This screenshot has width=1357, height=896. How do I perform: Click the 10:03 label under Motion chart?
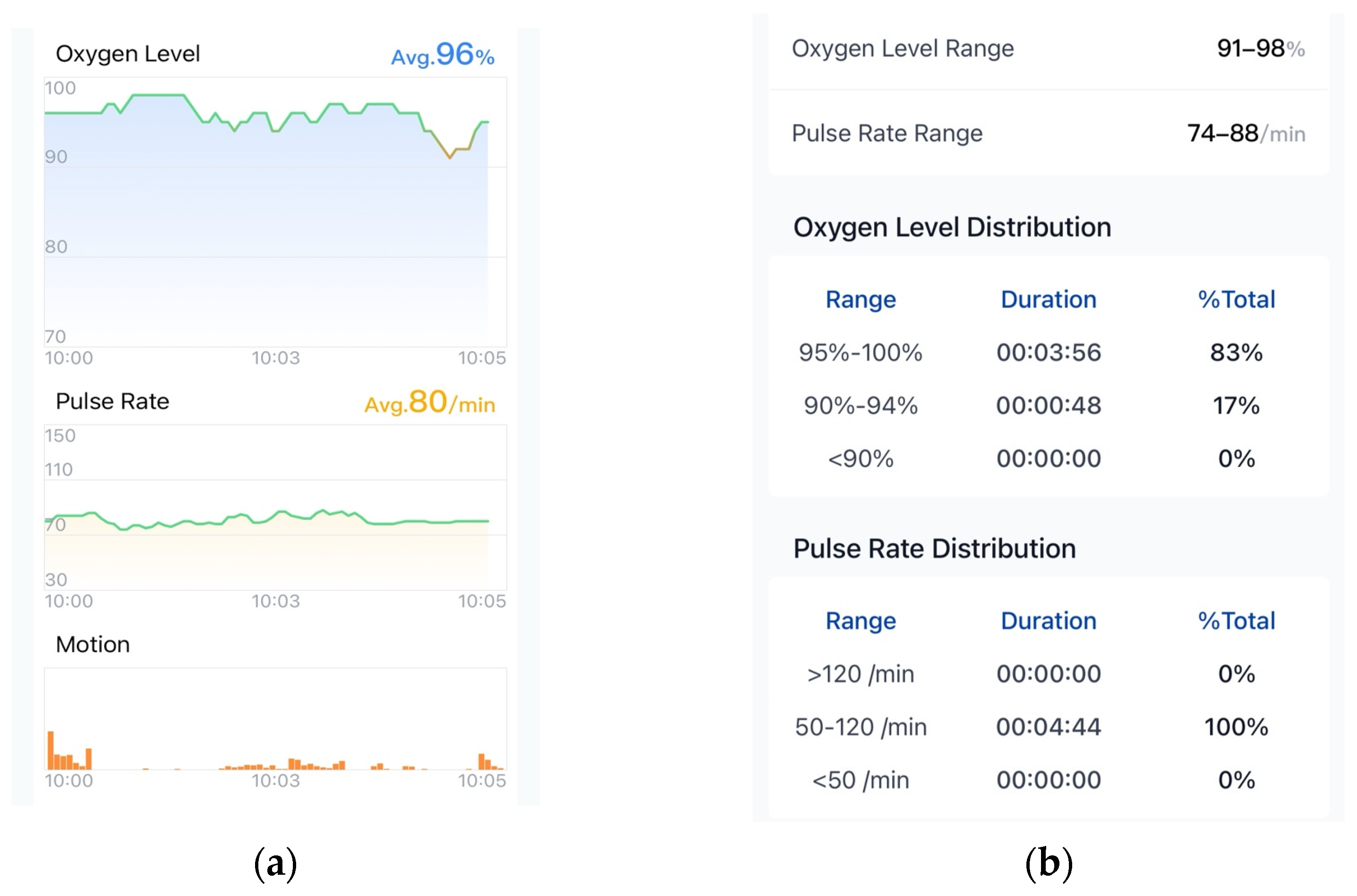275,780
